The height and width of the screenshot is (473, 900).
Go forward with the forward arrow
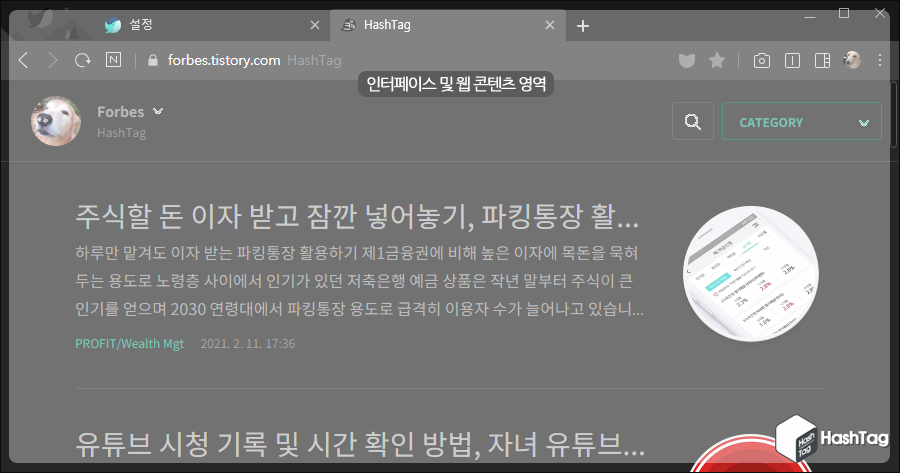[x=53, y=60]
